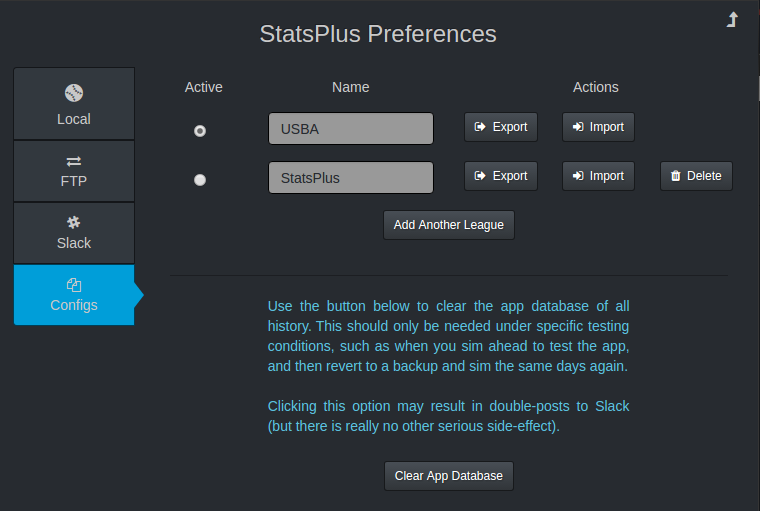Screen dimensions: 760x511
Task: Click the transfer arrows icon above FTP
Action: [x=74, y=161]
